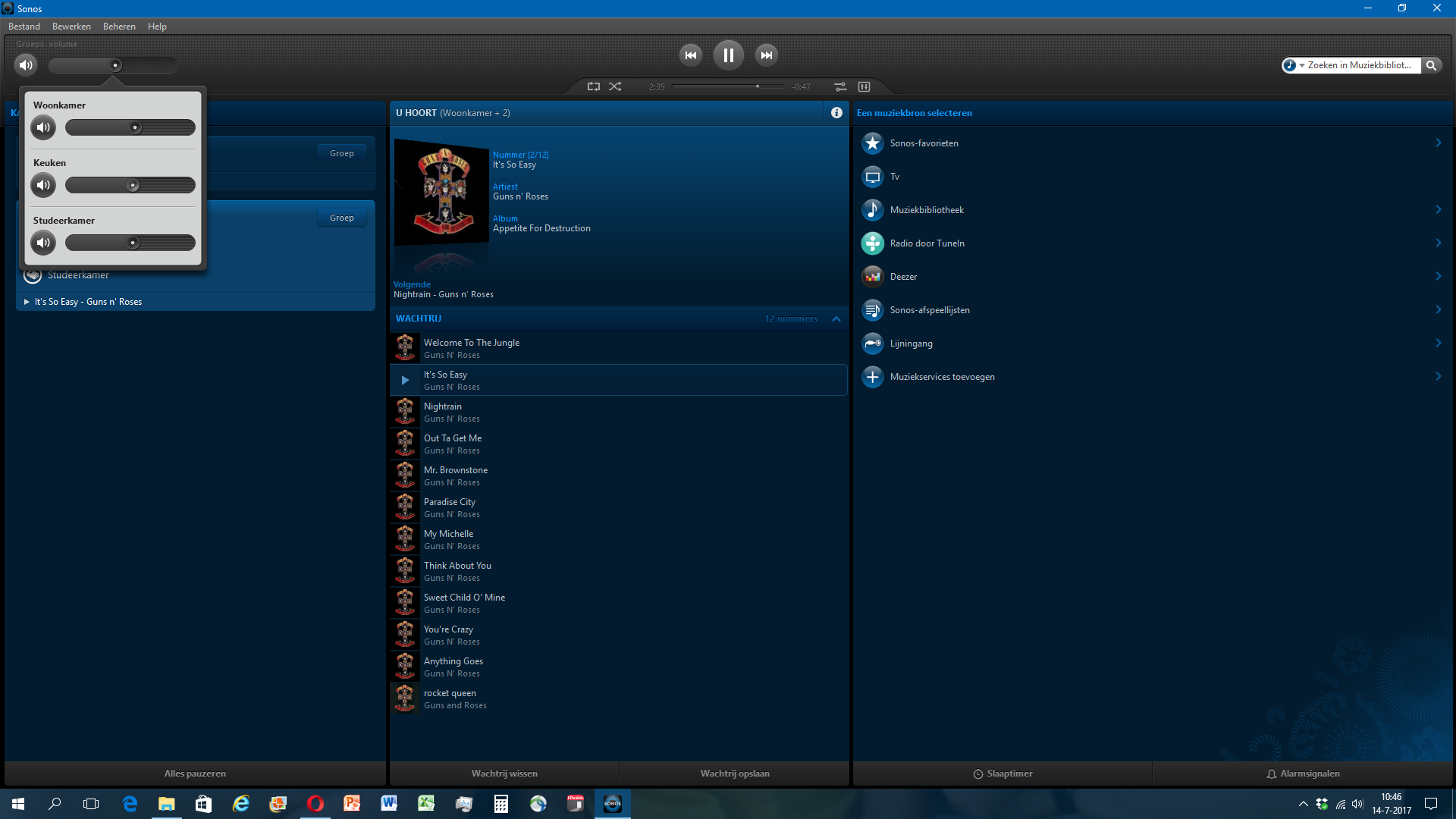Image resolution: width=1456 pixels, height=819 pixels.
Task: Expand Muziekbibliotheek chevron arrow
Action: click(1438, 210)
